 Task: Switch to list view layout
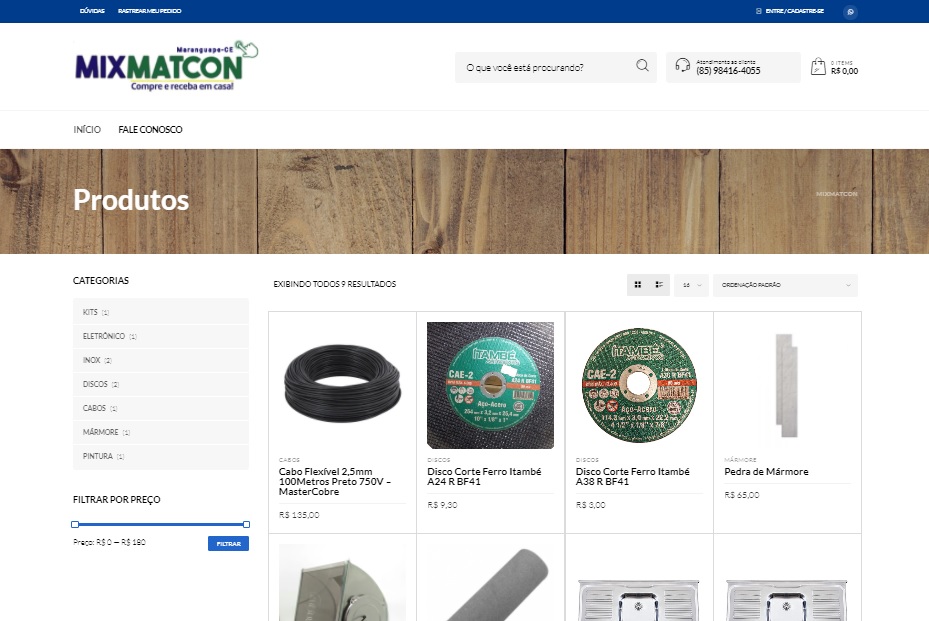point(659,285)
